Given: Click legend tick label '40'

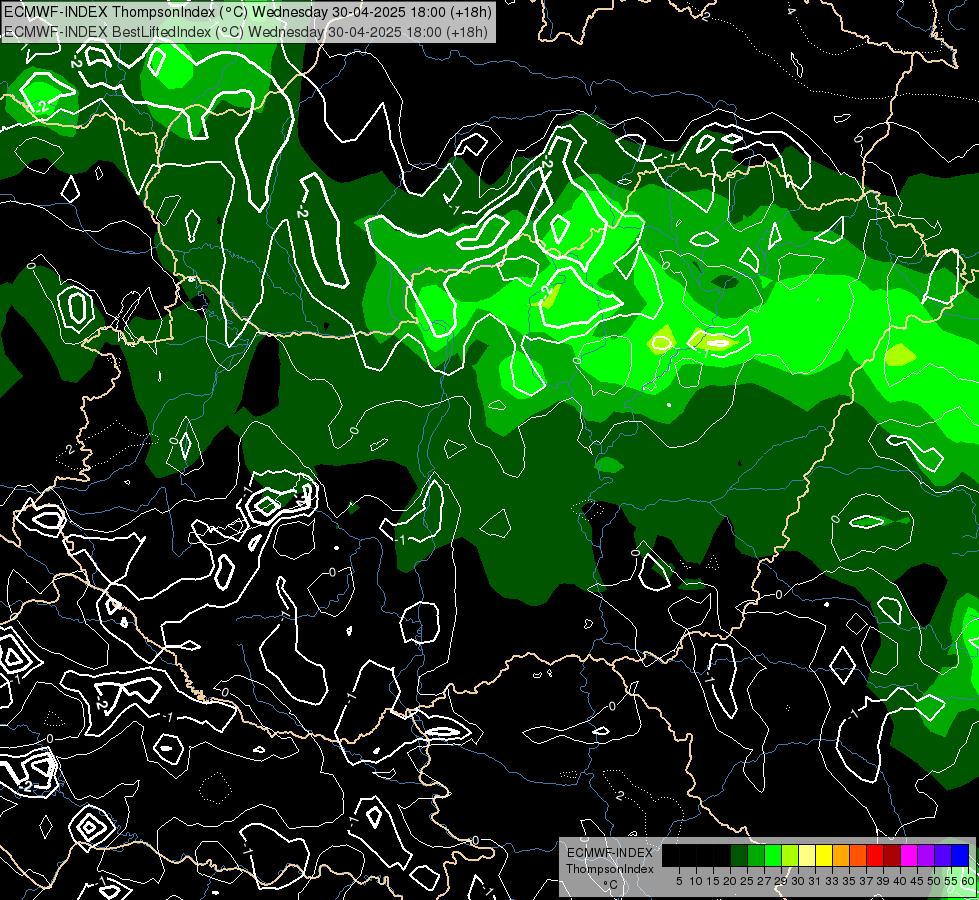Looking at the screenshot, I should pyautogui.click(x=900, y=881).
